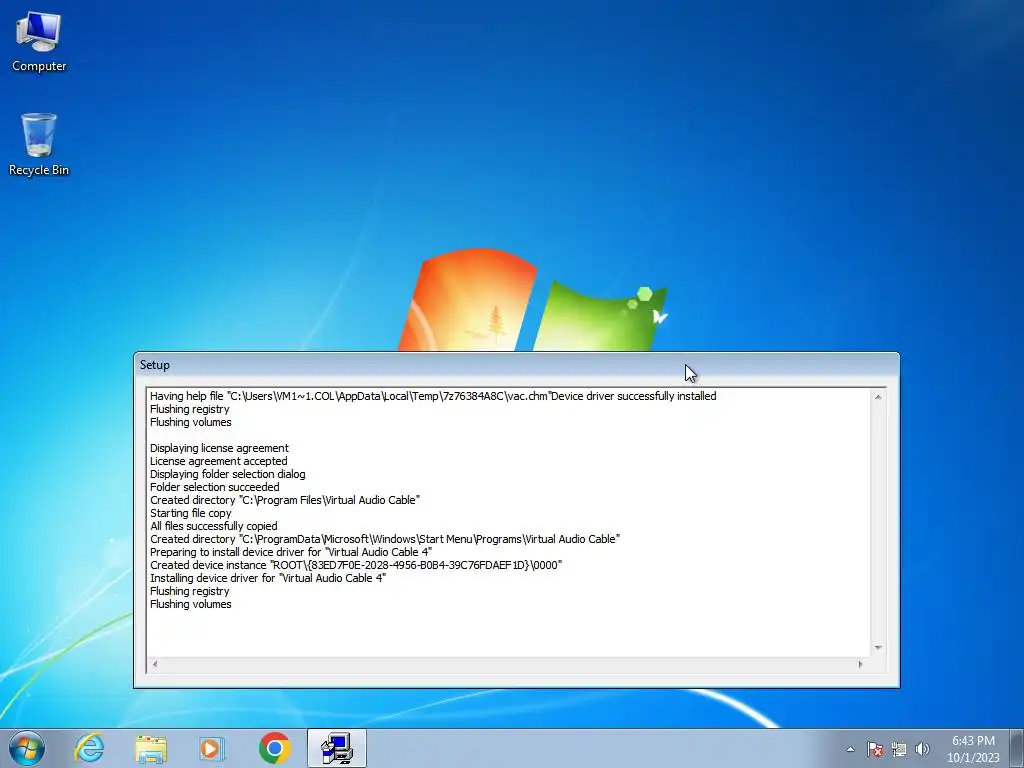Click the 'Starting file copy' log line
The width and height of the screenshot is (1024, 768).
(x=191, y=513)
